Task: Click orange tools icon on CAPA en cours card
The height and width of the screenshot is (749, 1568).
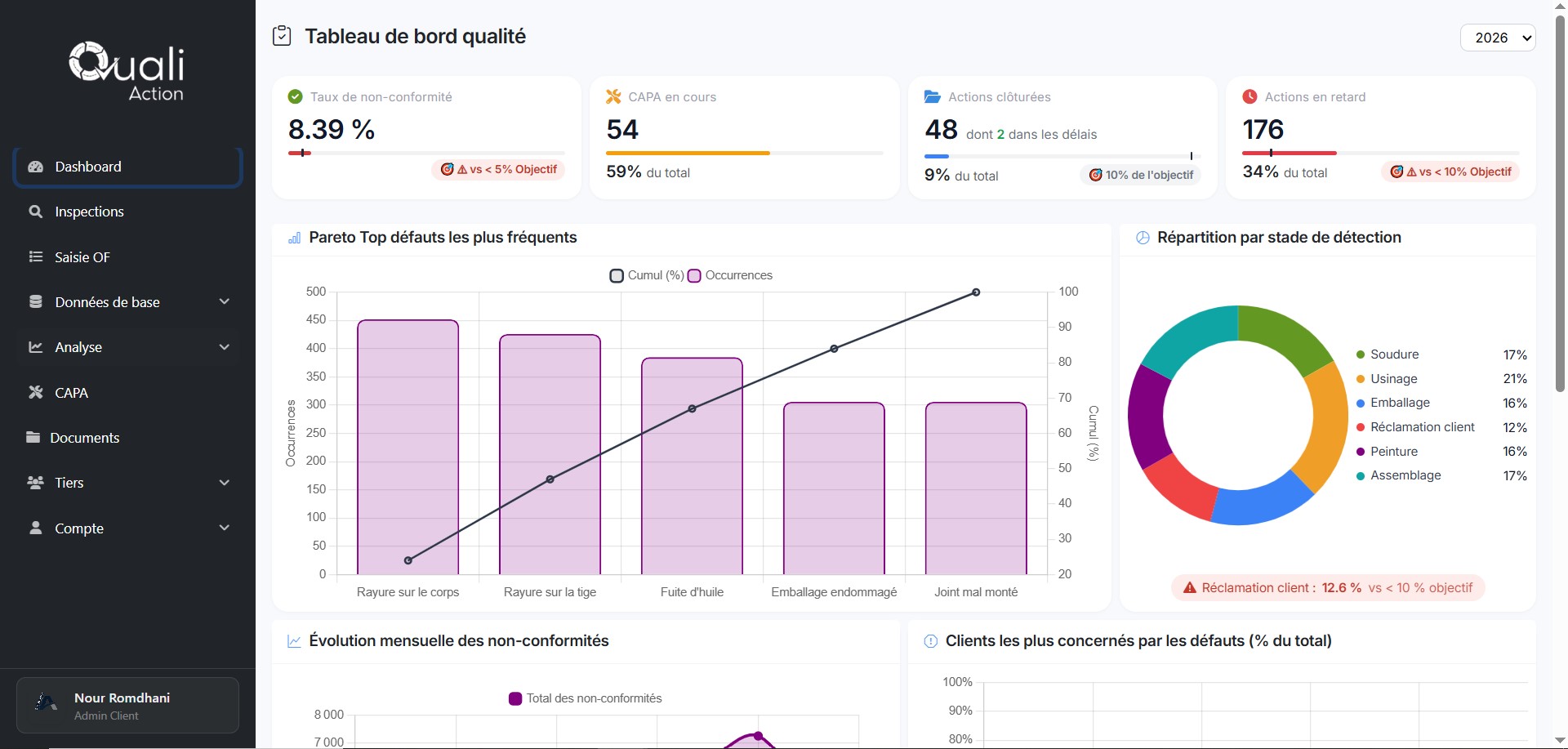Action: coord(613,96)
